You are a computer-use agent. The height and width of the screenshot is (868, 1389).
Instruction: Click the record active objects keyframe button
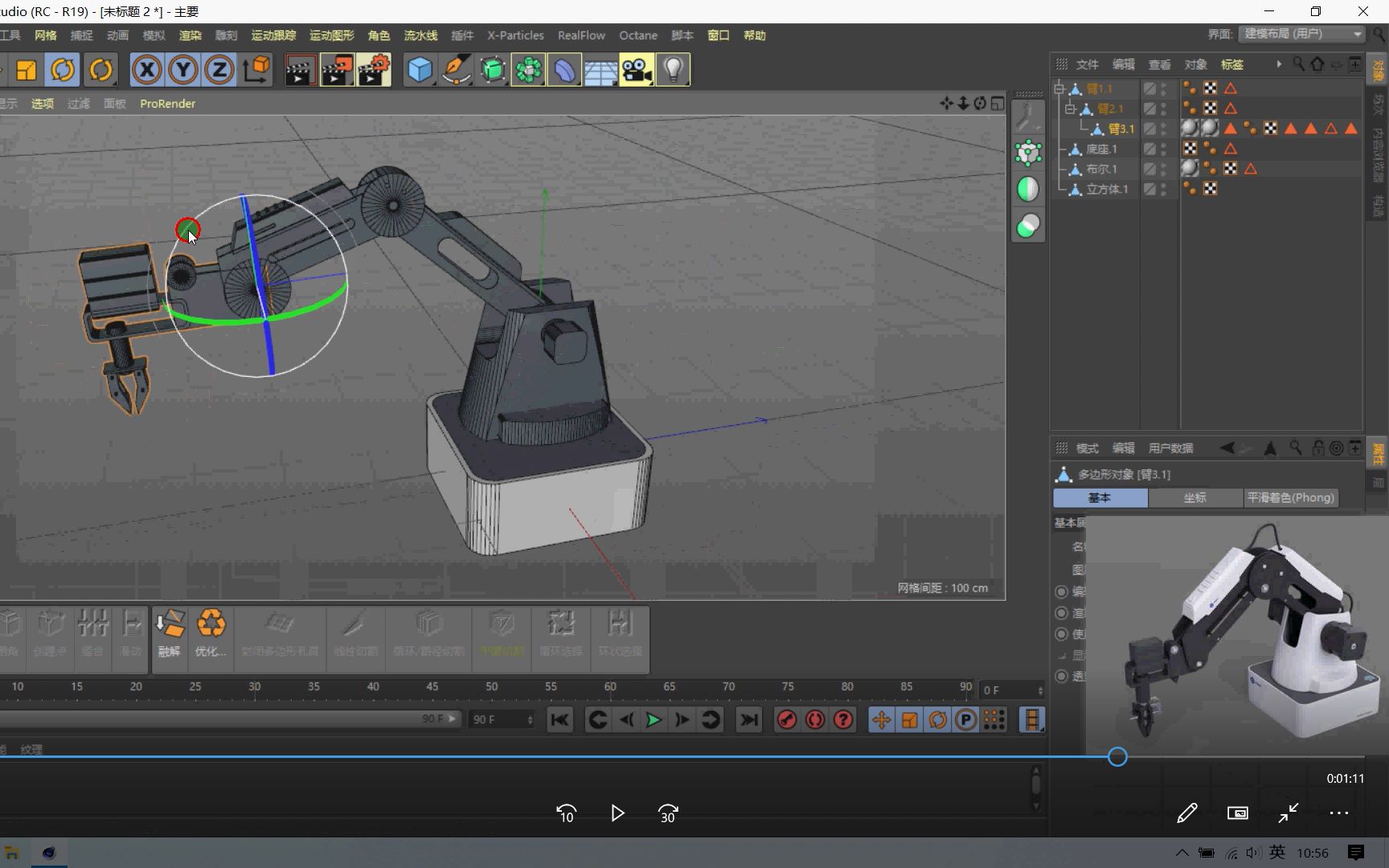pos(787,719)
